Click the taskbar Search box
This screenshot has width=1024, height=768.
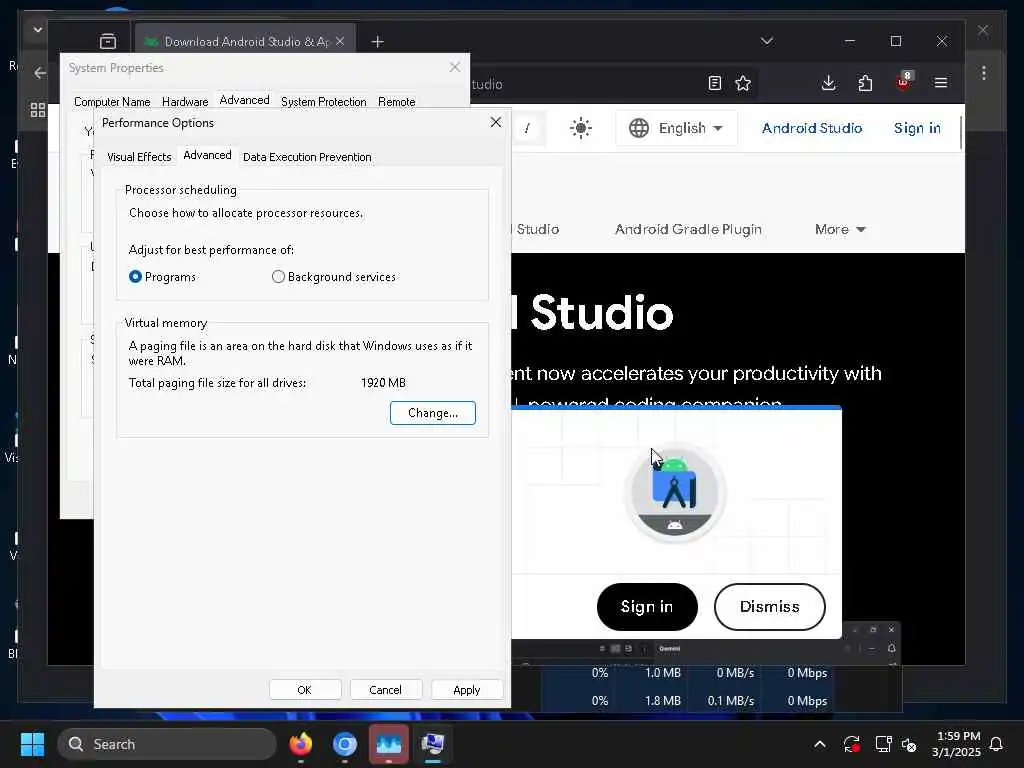[x=167, y=744]
